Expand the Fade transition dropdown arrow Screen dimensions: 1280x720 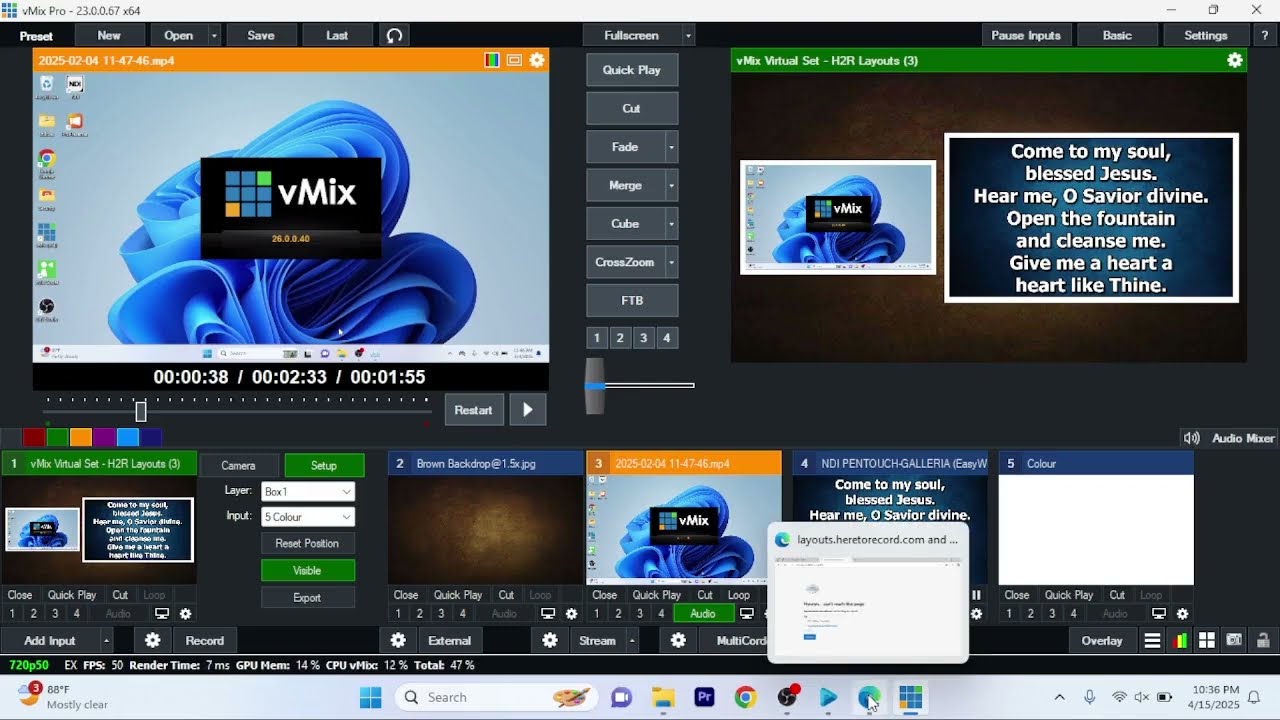coord(672,147)
